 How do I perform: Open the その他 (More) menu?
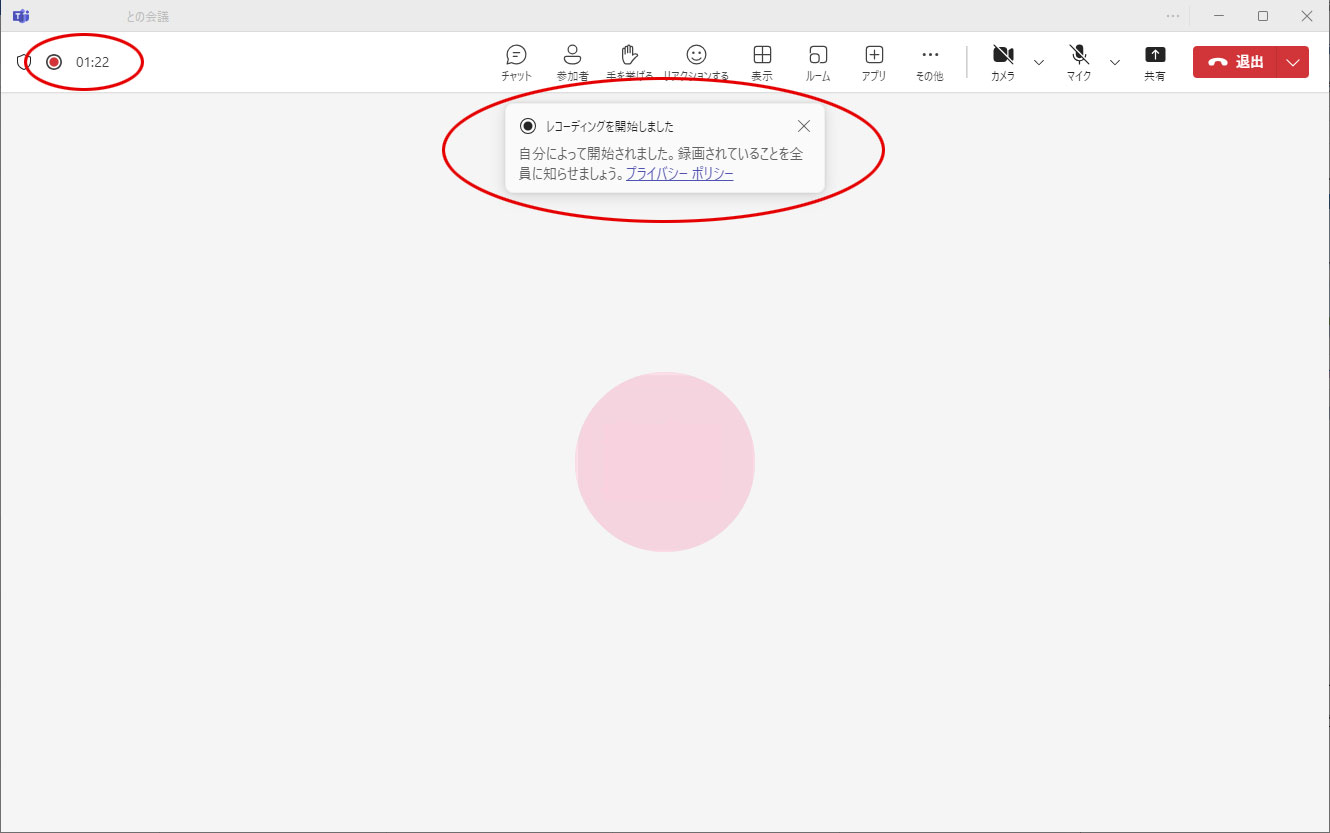pos(930,61)
